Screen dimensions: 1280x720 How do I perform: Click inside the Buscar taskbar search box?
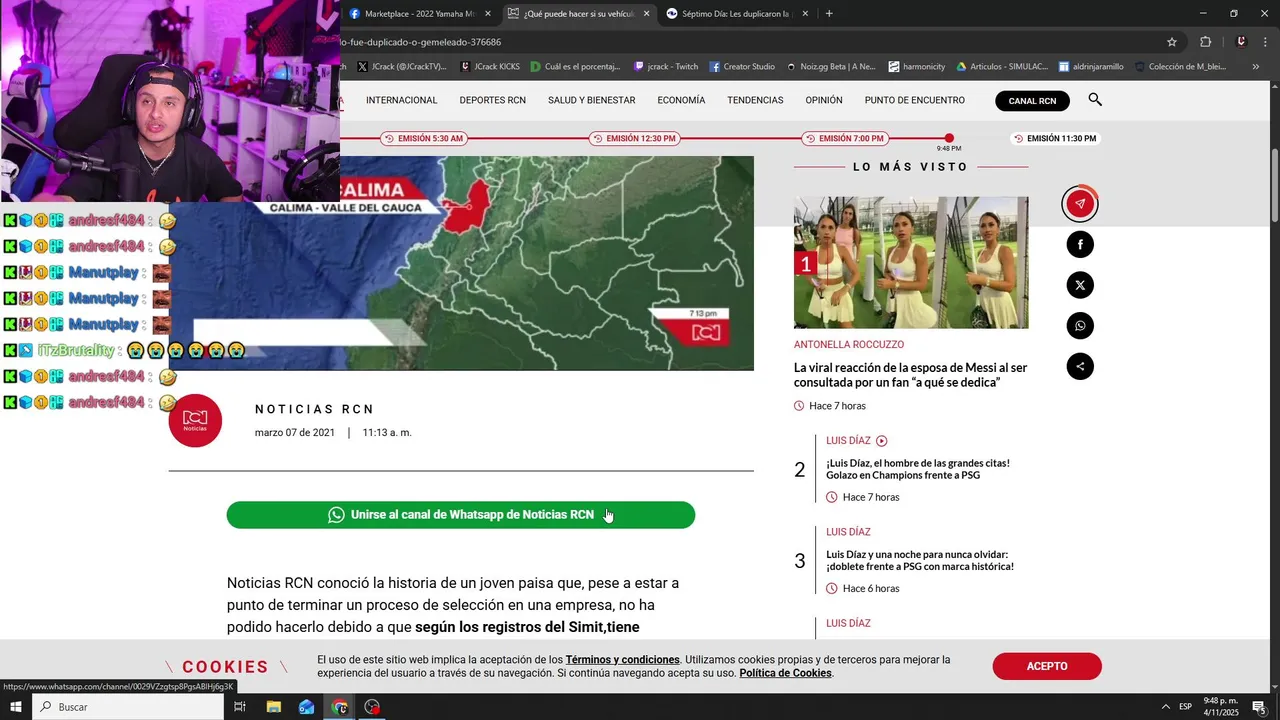coord(128,707)
